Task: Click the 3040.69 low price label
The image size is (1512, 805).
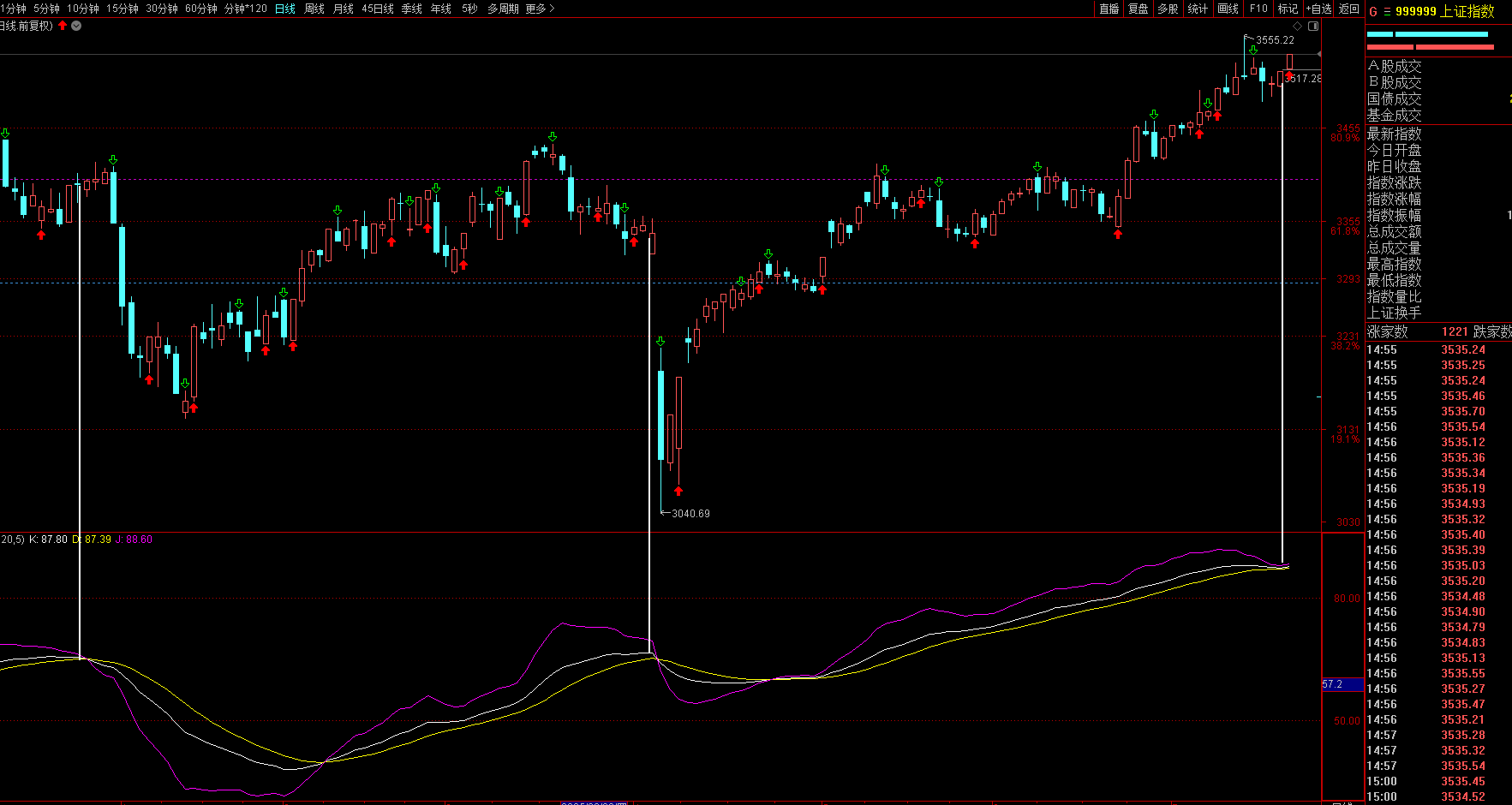Action: 690,514
